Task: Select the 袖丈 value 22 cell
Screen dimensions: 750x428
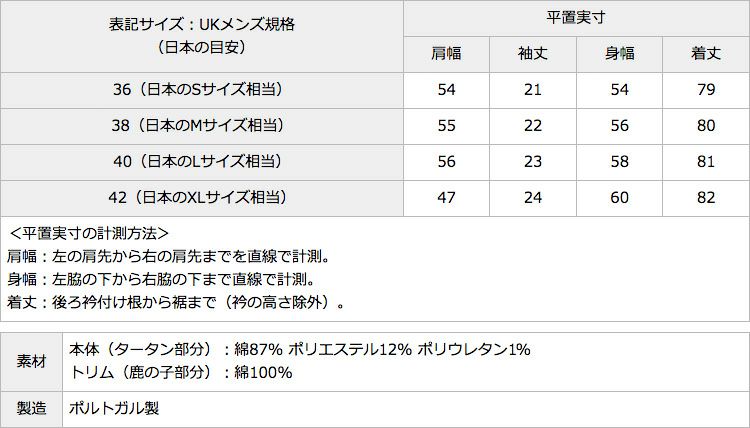Action: 533,126
